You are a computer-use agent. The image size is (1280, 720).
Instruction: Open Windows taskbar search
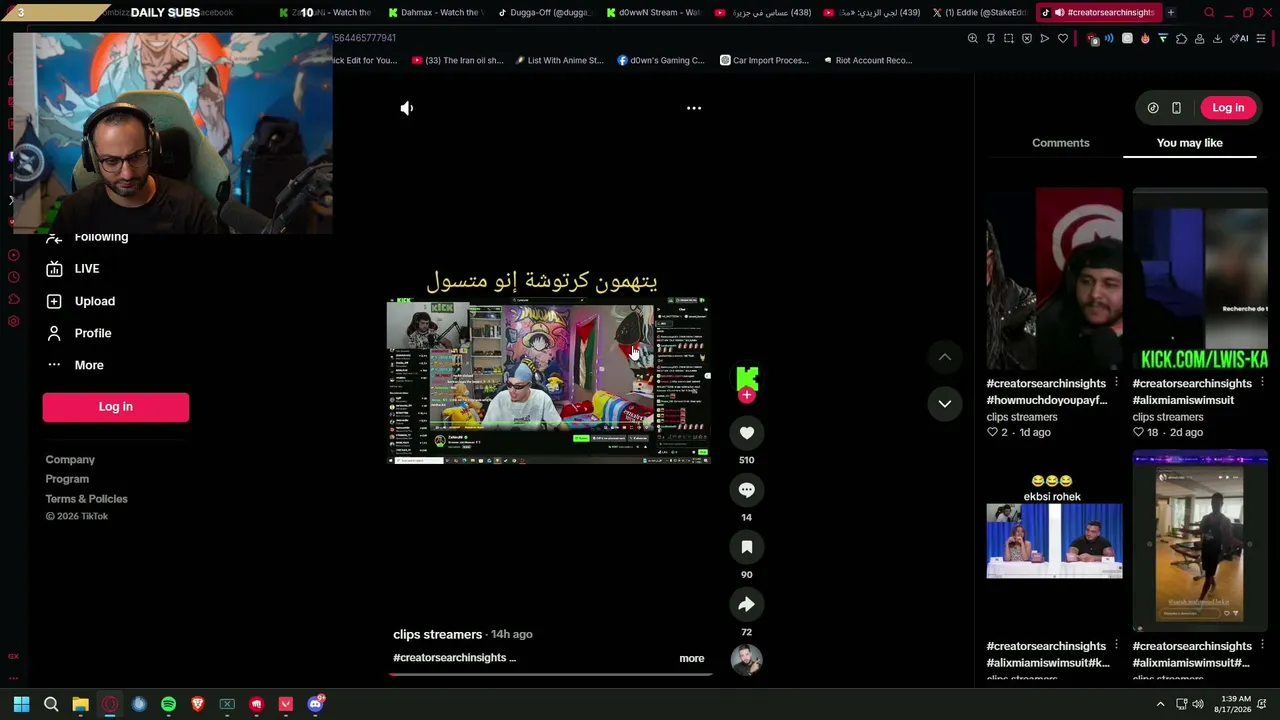(x=51, y=704)
